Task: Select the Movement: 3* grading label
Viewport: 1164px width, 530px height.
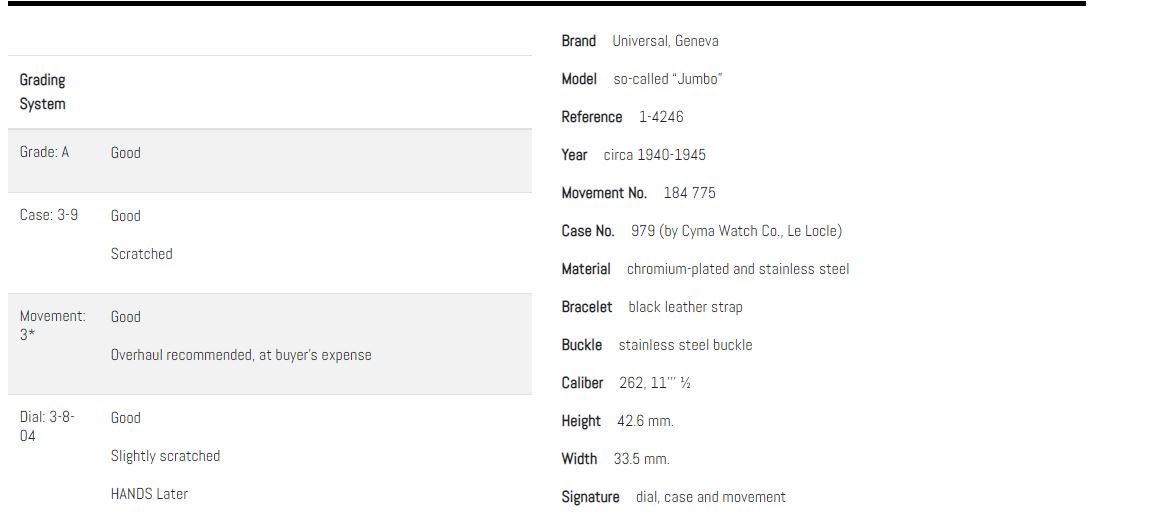Action: click(x=52, y=326)
